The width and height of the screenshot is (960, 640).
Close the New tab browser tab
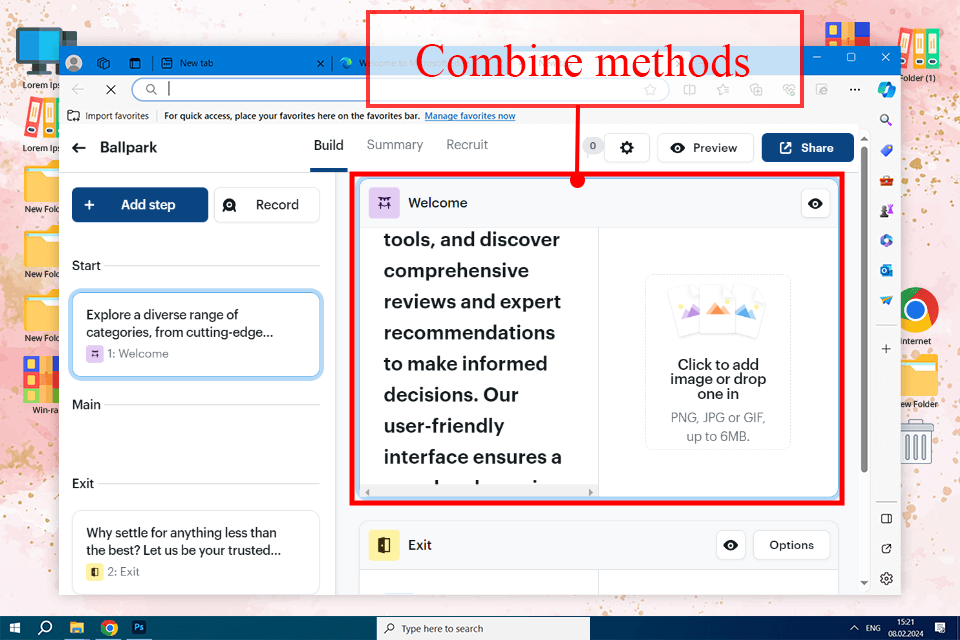click(320, 63)
